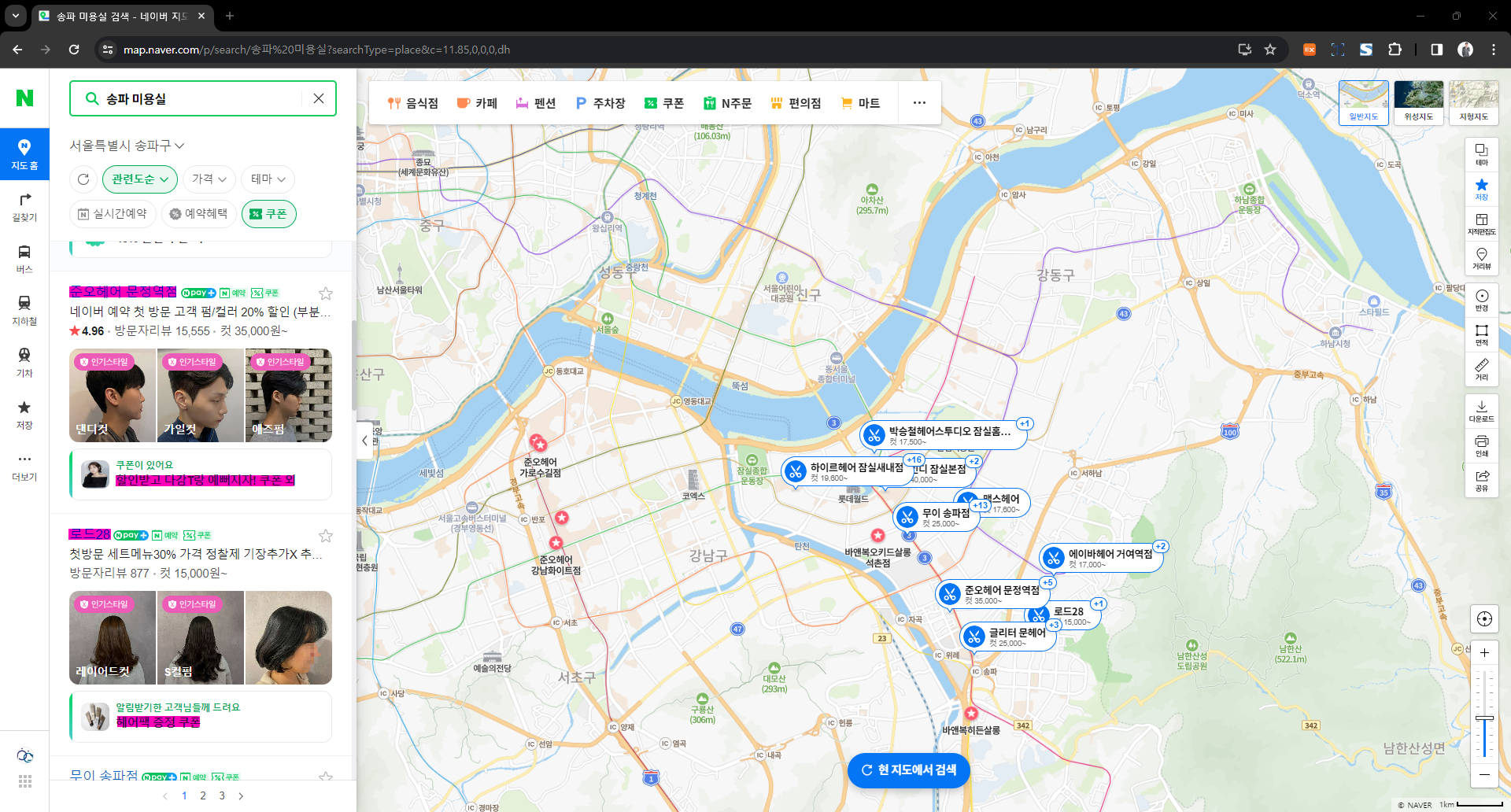The height and width of the screenshot is (812, 1511).
Task: Expand the 서울특별시 송파구 region selector
Action: pyautogui.click(x=127, y=146)
